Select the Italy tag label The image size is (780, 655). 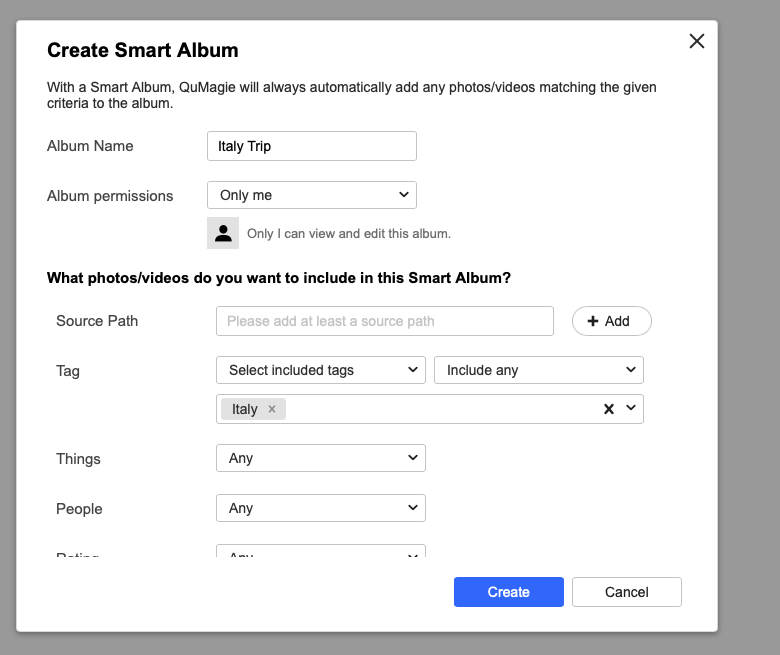coord(244,409)
